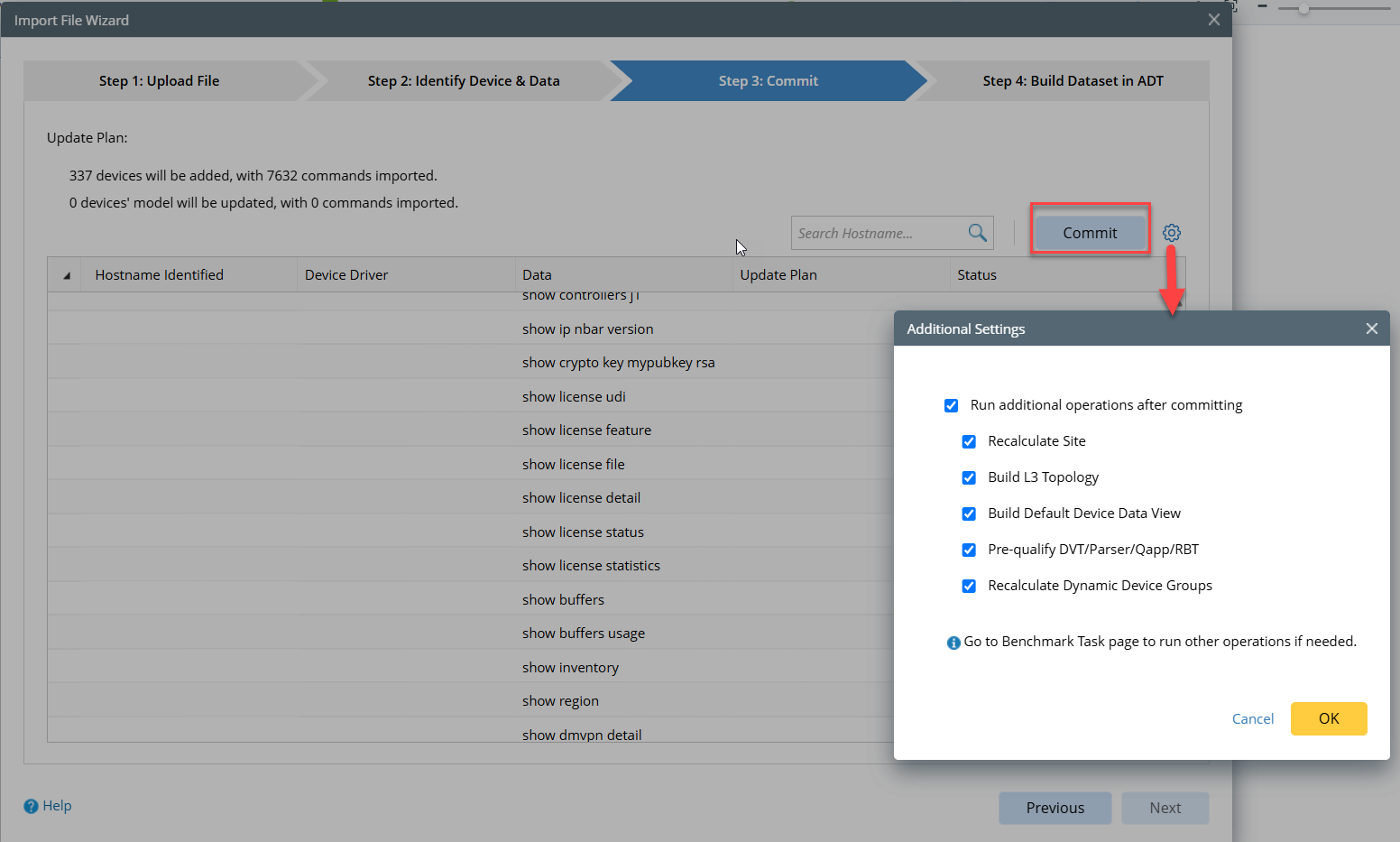Click the info icon beside Benchmark Task note
The height and width of the screenshot is (842, 1400).
coord(953,643)
